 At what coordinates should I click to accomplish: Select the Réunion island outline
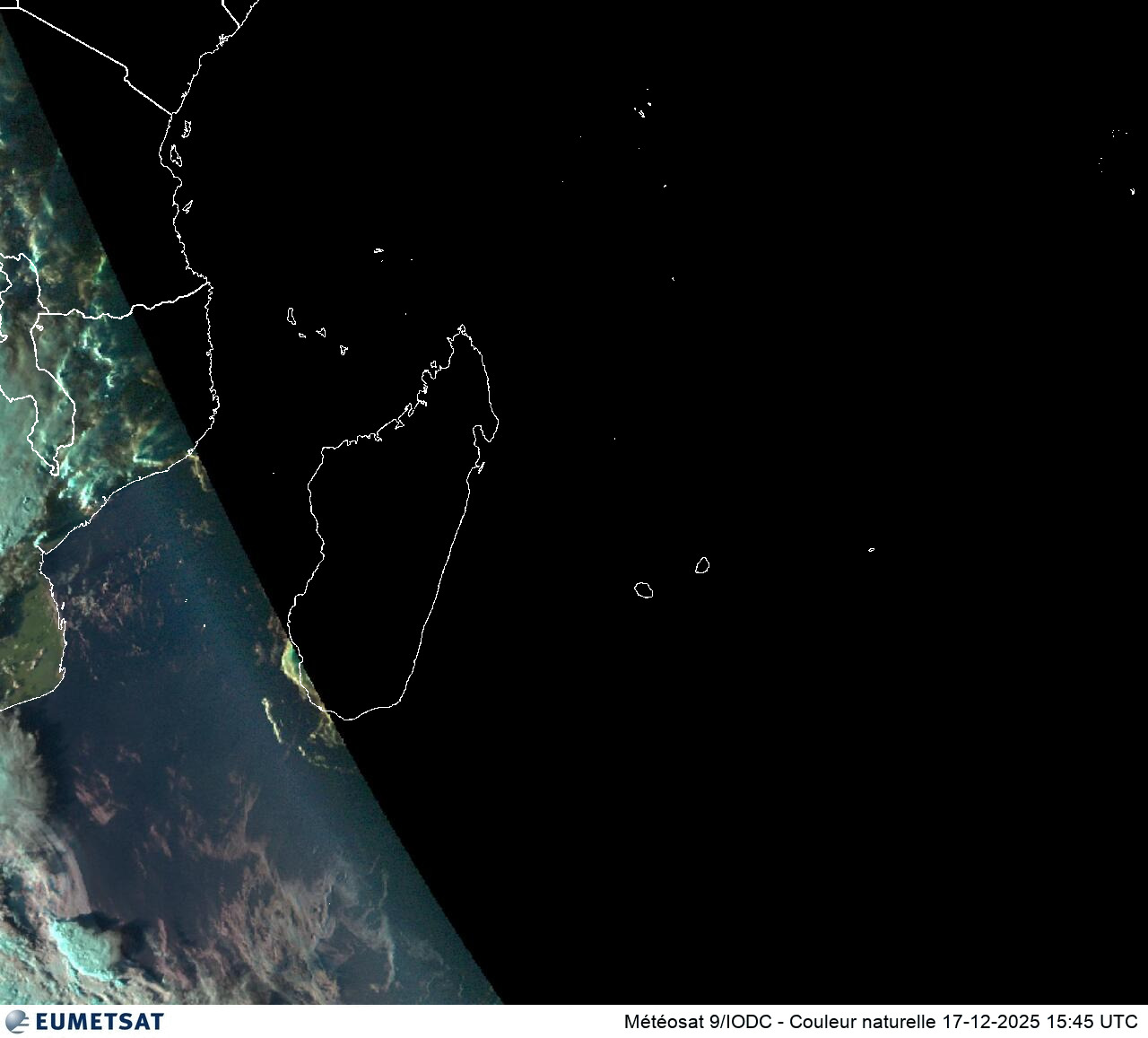click(643, 589)
